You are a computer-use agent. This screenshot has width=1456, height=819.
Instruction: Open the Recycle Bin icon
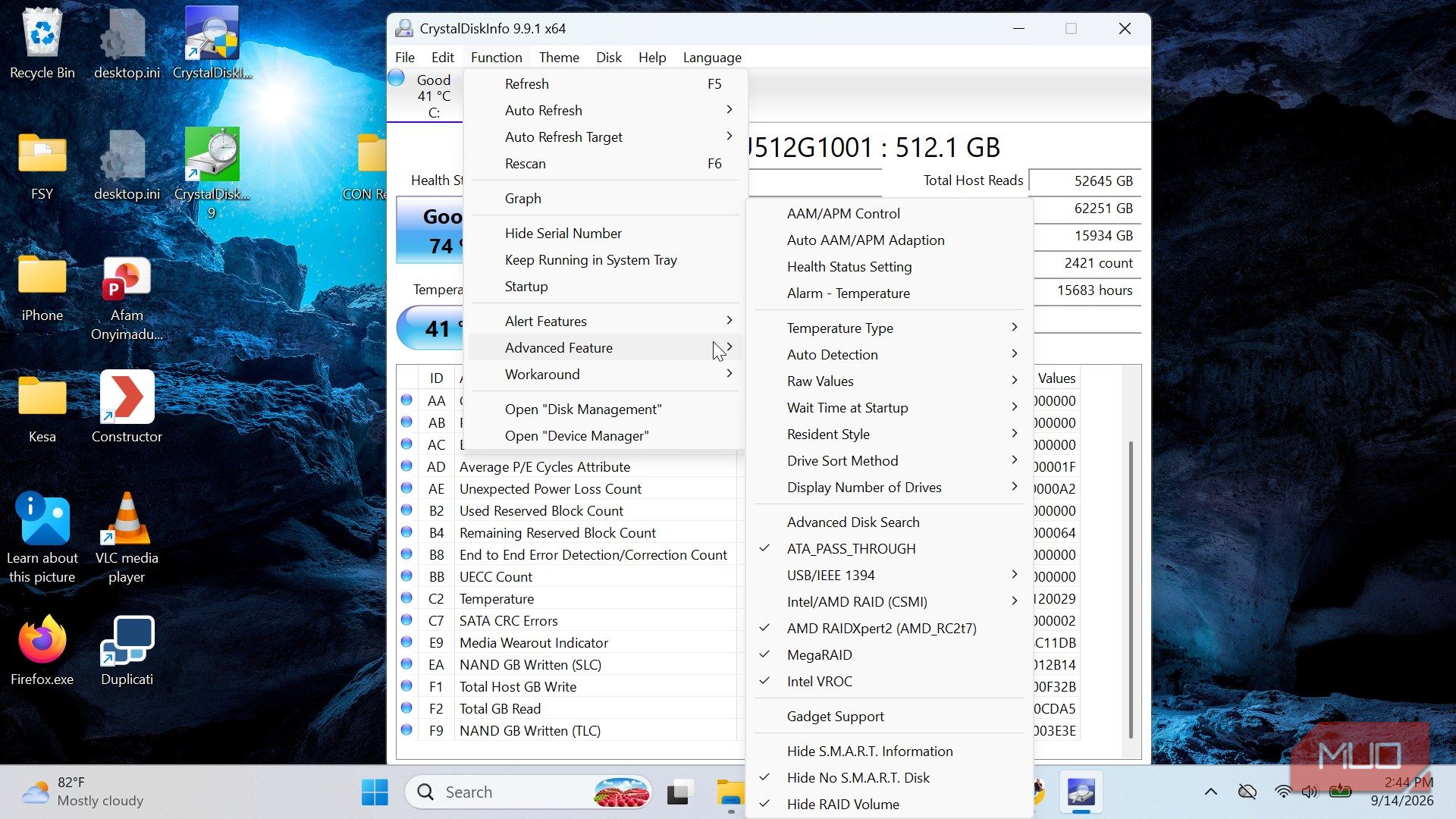(x=42, y=43)
